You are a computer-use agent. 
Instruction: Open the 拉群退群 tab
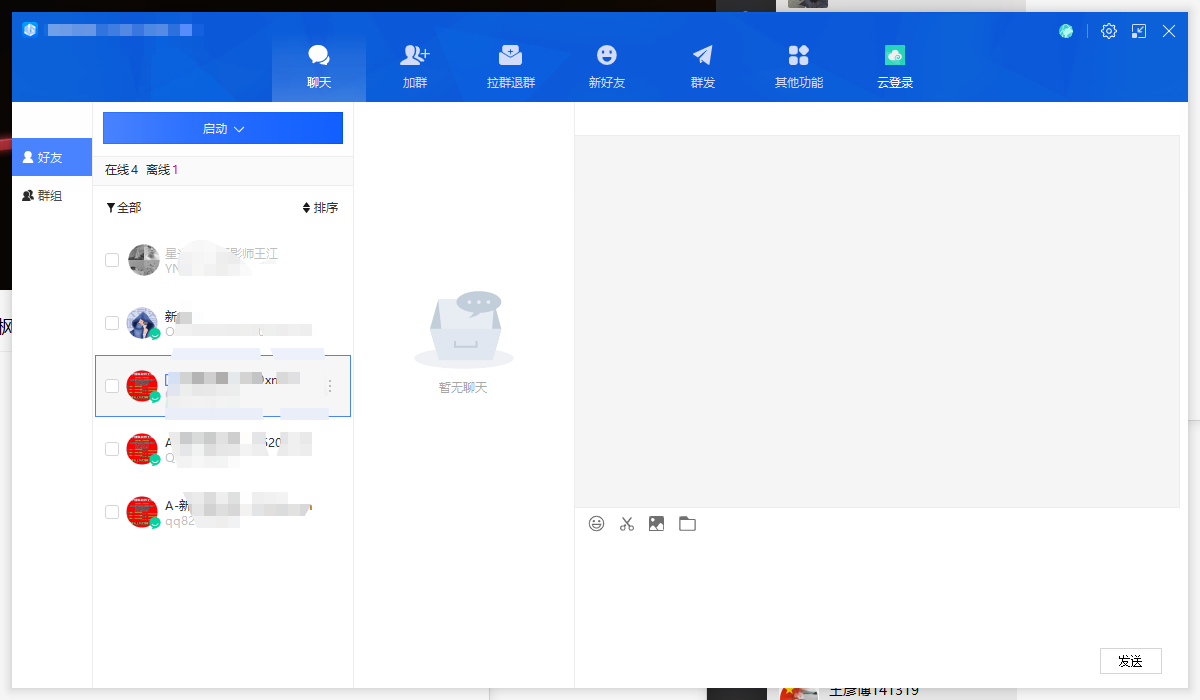pos(511,67)
